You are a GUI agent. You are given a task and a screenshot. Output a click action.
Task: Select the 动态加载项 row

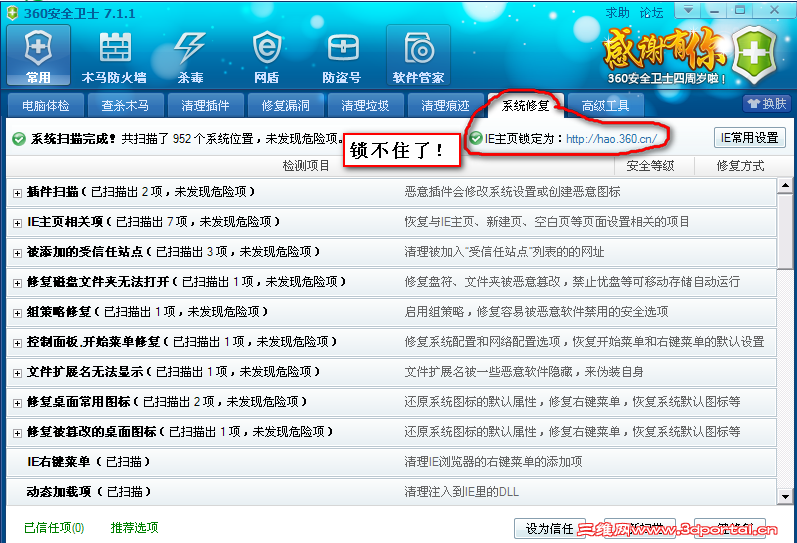[x=391, y=492]
